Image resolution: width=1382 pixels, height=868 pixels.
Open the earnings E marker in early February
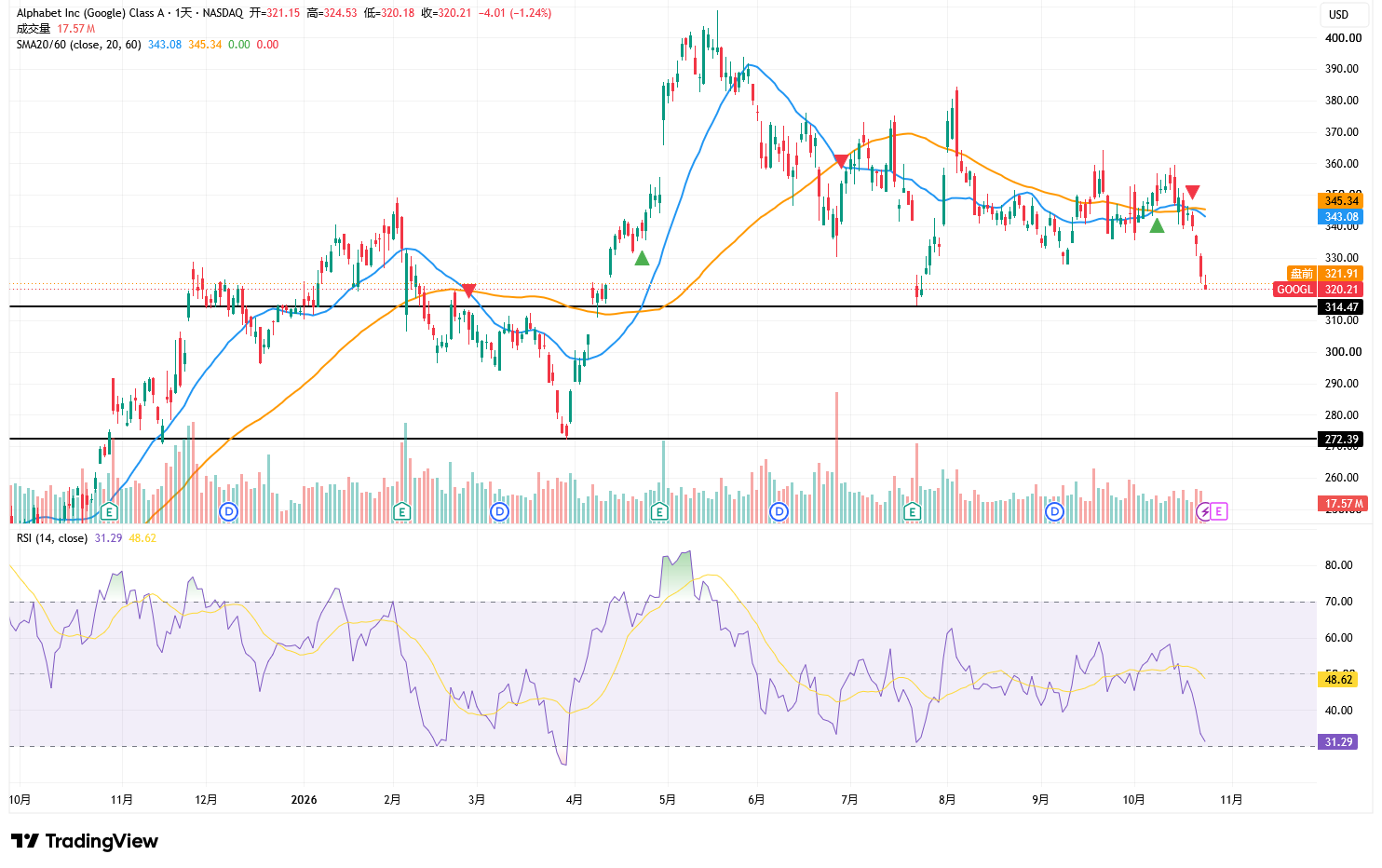(402, 511)
